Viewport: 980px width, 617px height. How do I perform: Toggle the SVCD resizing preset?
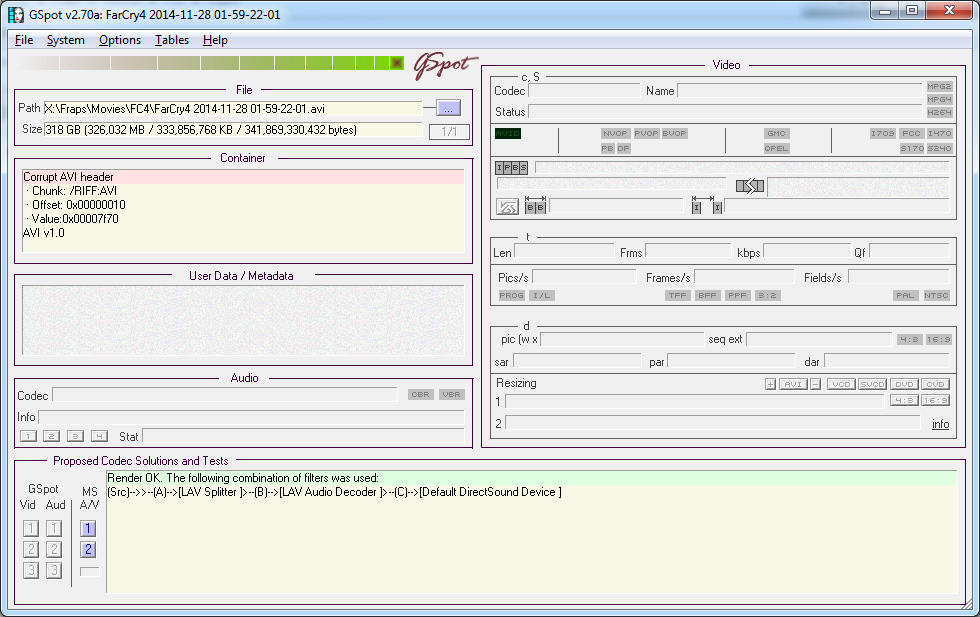pyautogui.click(x=872, y=384)
